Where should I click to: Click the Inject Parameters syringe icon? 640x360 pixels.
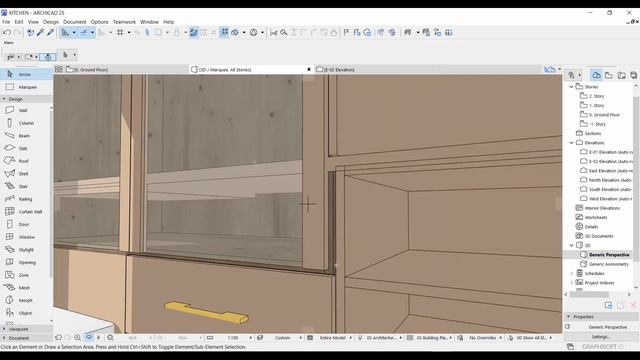(50, 33)
